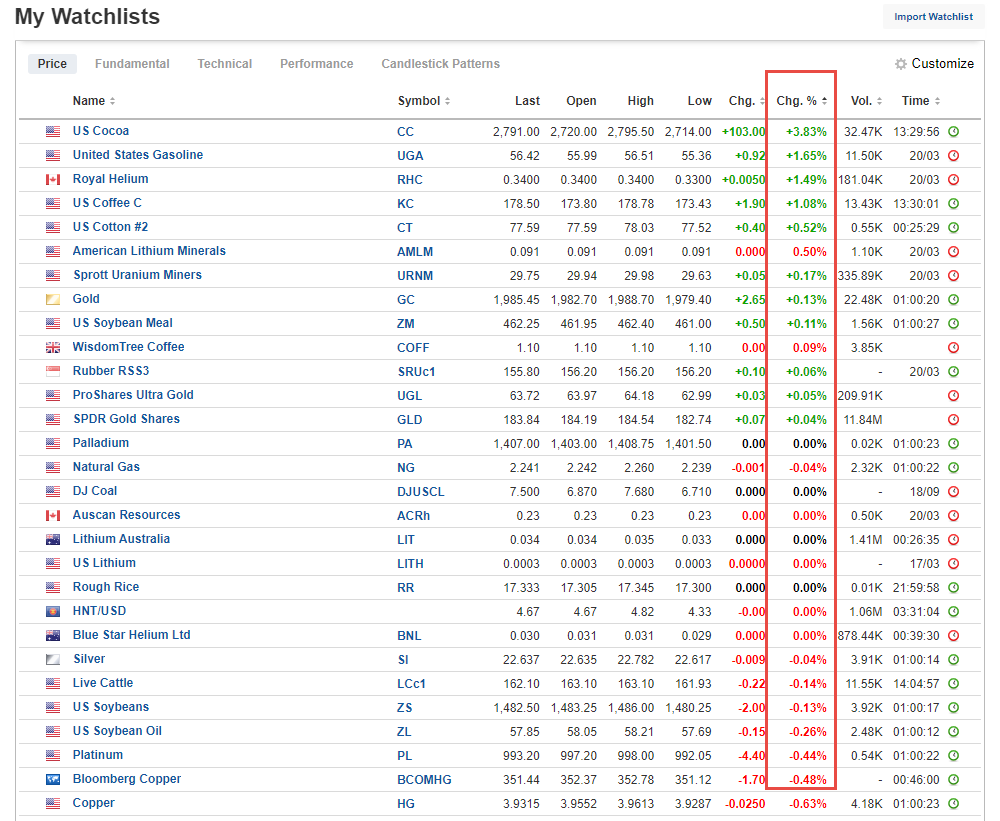Open the Platinum link

point(98,755)
